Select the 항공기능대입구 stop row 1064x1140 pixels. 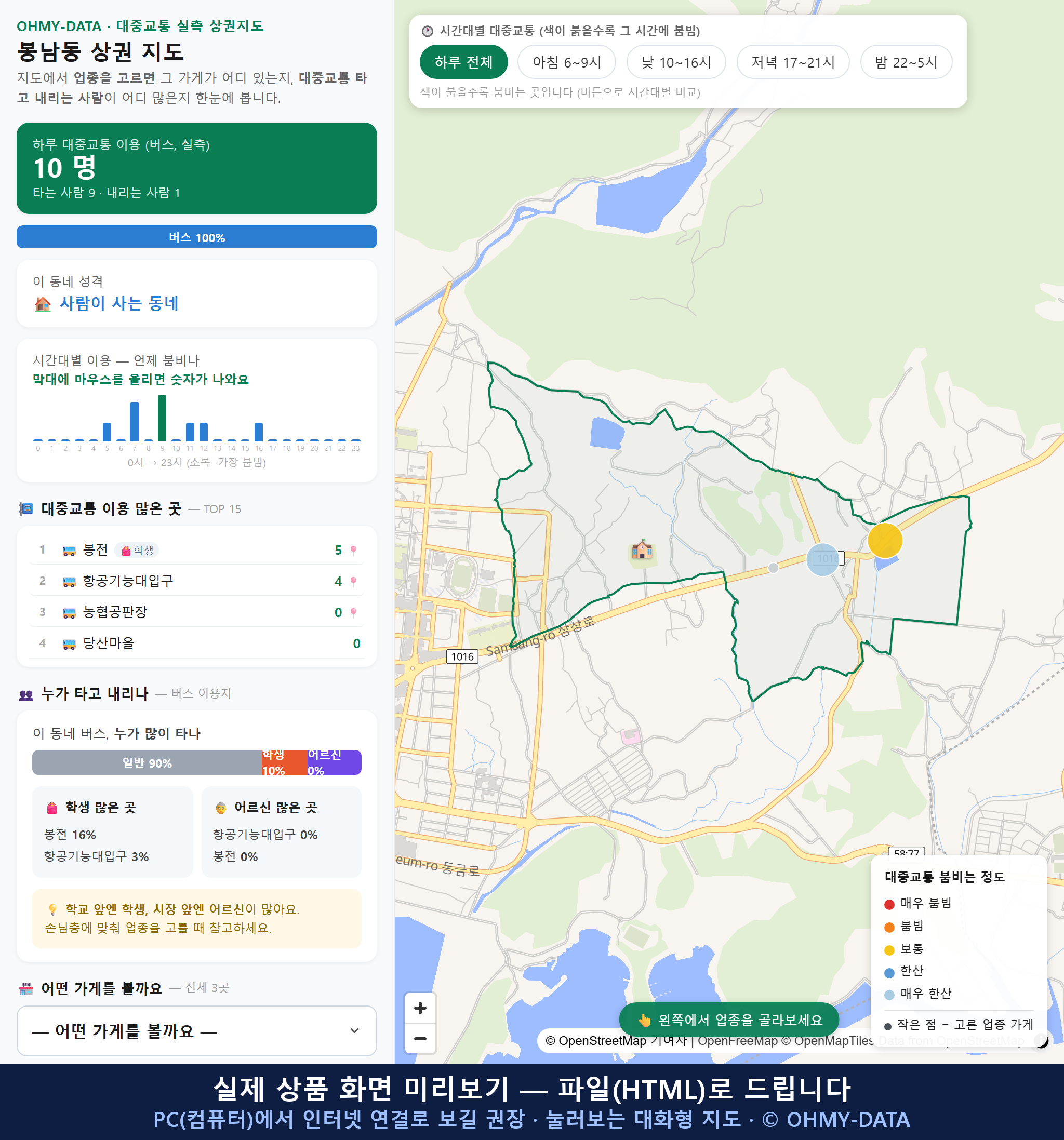click(x=197, y=581)
